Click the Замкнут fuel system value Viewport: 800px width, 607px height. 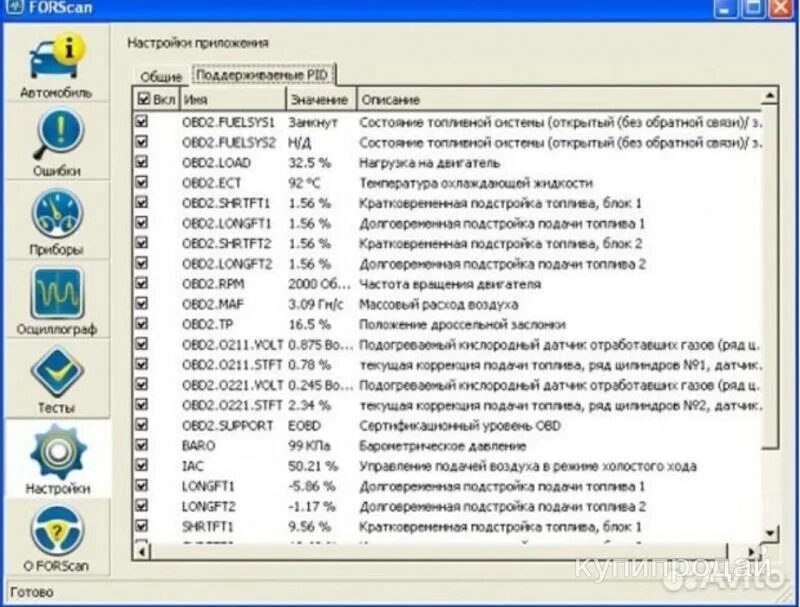pos(313,123)
